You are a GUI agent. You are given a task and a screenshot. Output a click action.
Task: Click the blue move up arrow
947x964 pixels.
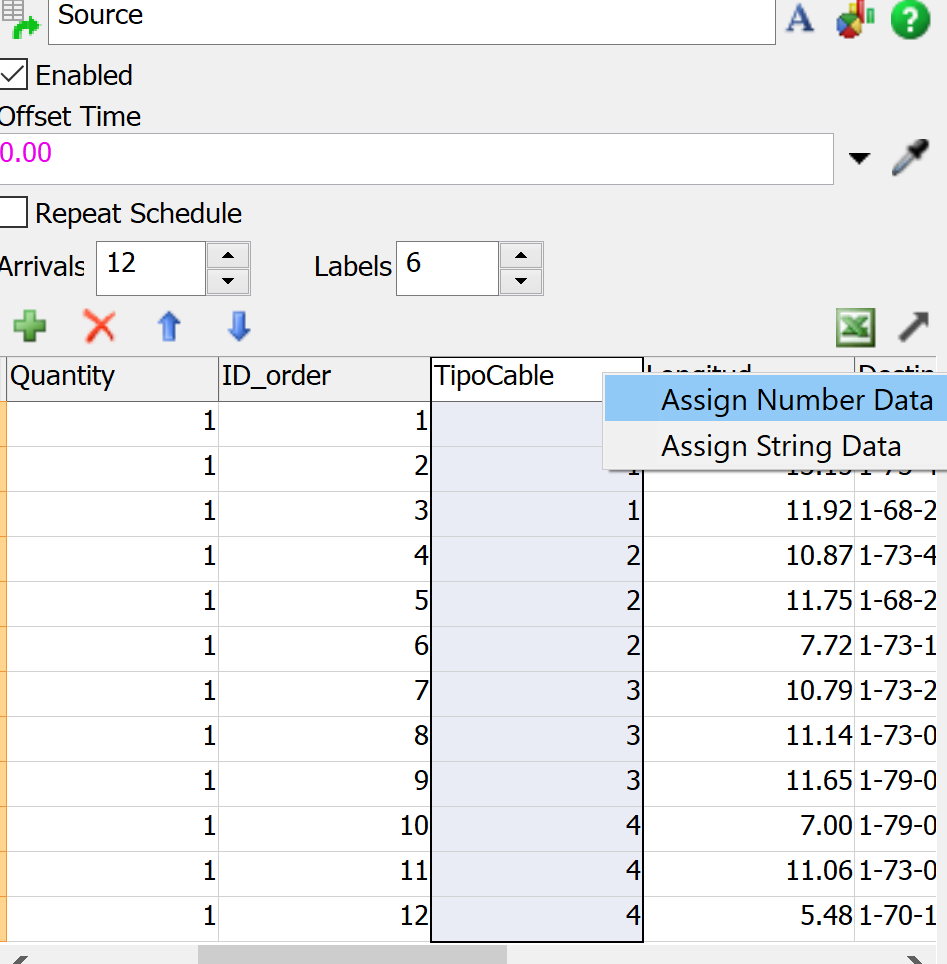point(169,326)
